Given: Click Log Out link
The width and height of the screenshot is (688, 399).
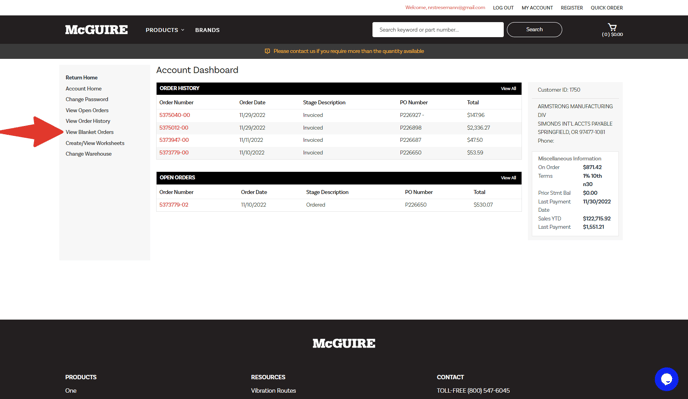Looking at the screenshot, I should pos(503,8).
